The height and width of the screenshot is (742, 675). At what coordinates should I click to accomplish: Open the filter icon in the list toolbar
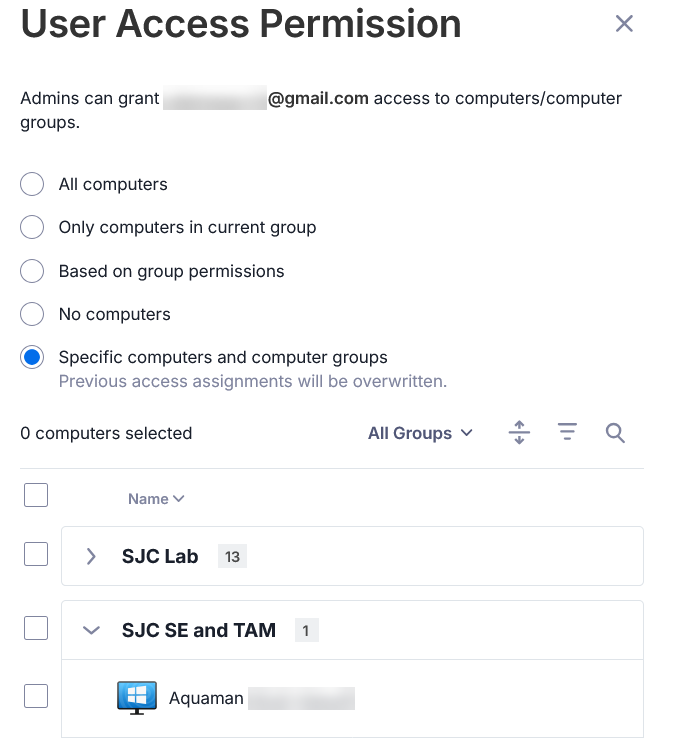tap(567, 432)
